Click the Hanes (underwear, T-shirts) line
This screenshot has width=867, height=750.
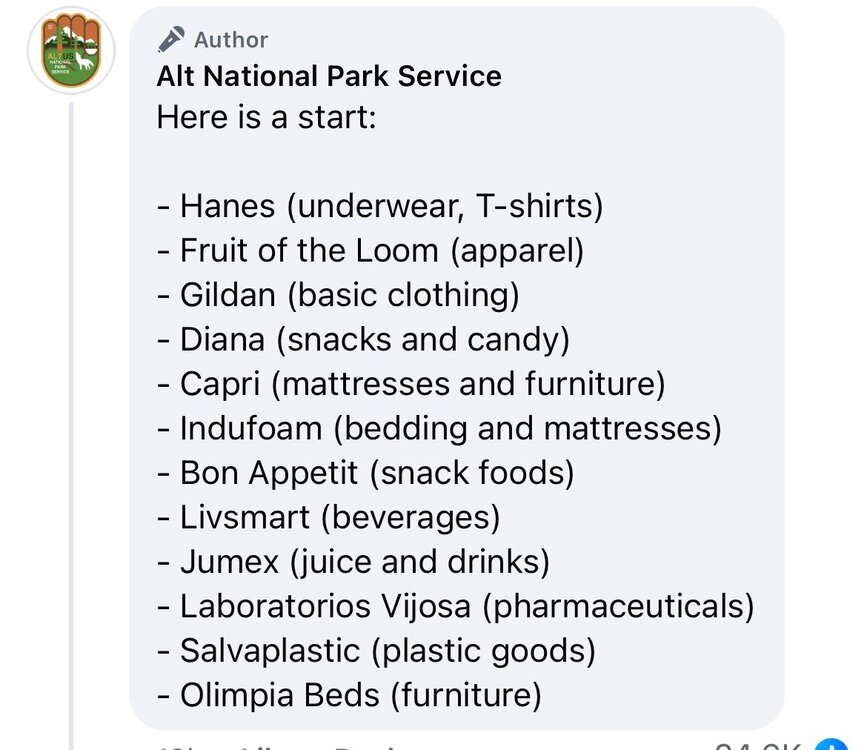click(380, 206)
